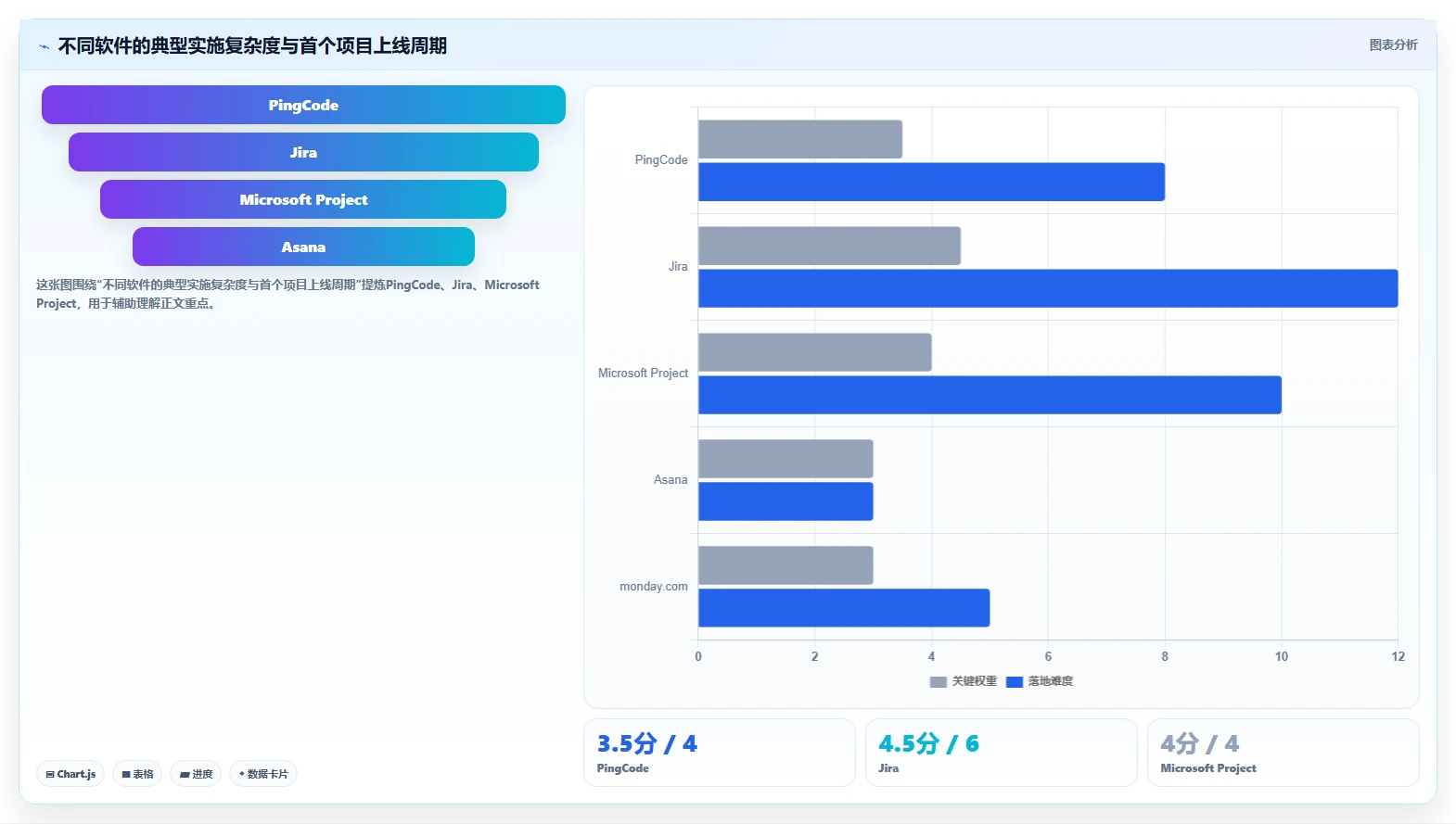Click PingCode's gray 关键权重 bar in the chart
Screen dimensions: 1456x824
(800, 139)
